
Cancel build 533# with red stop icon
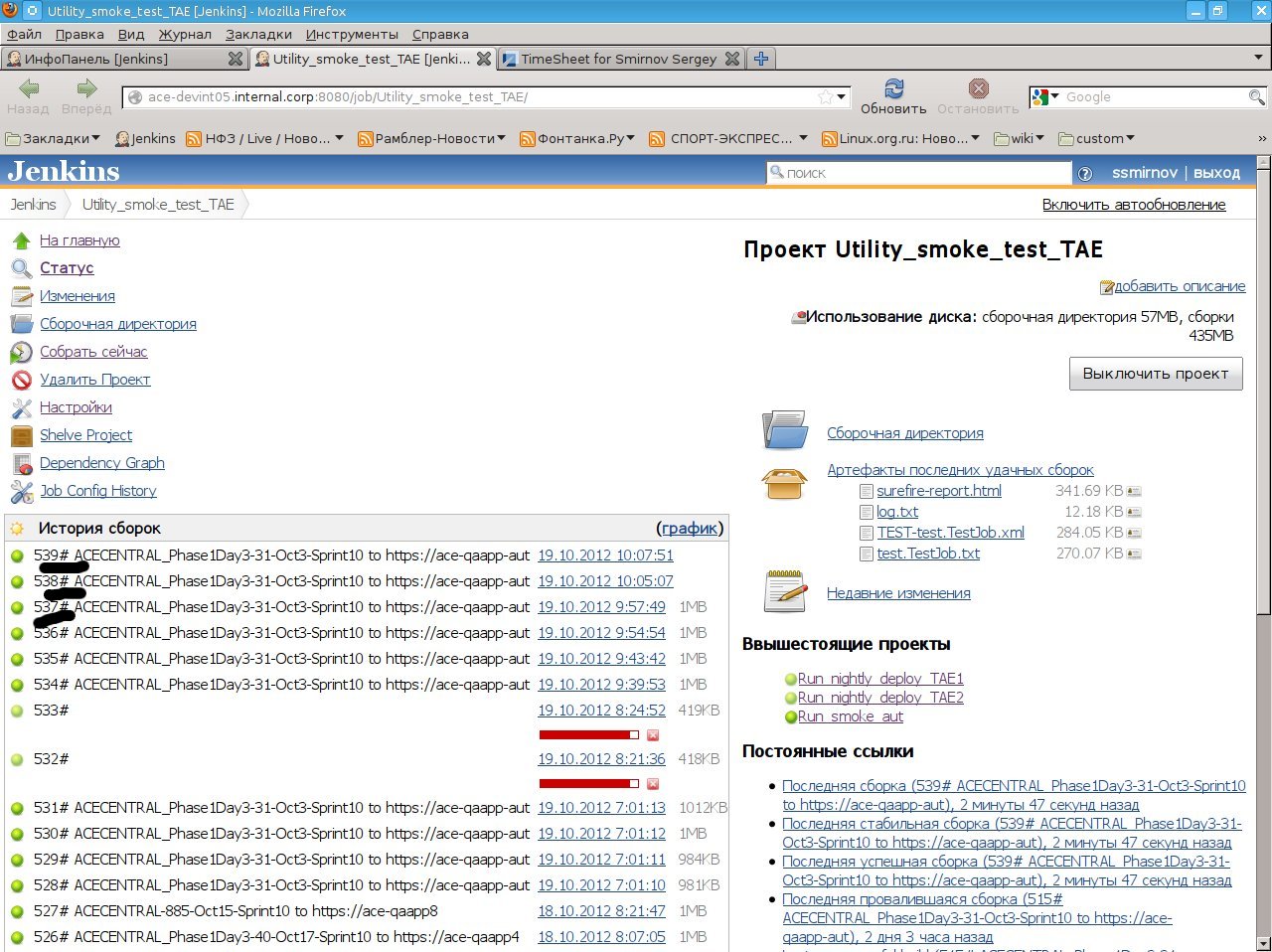[653, 735]
